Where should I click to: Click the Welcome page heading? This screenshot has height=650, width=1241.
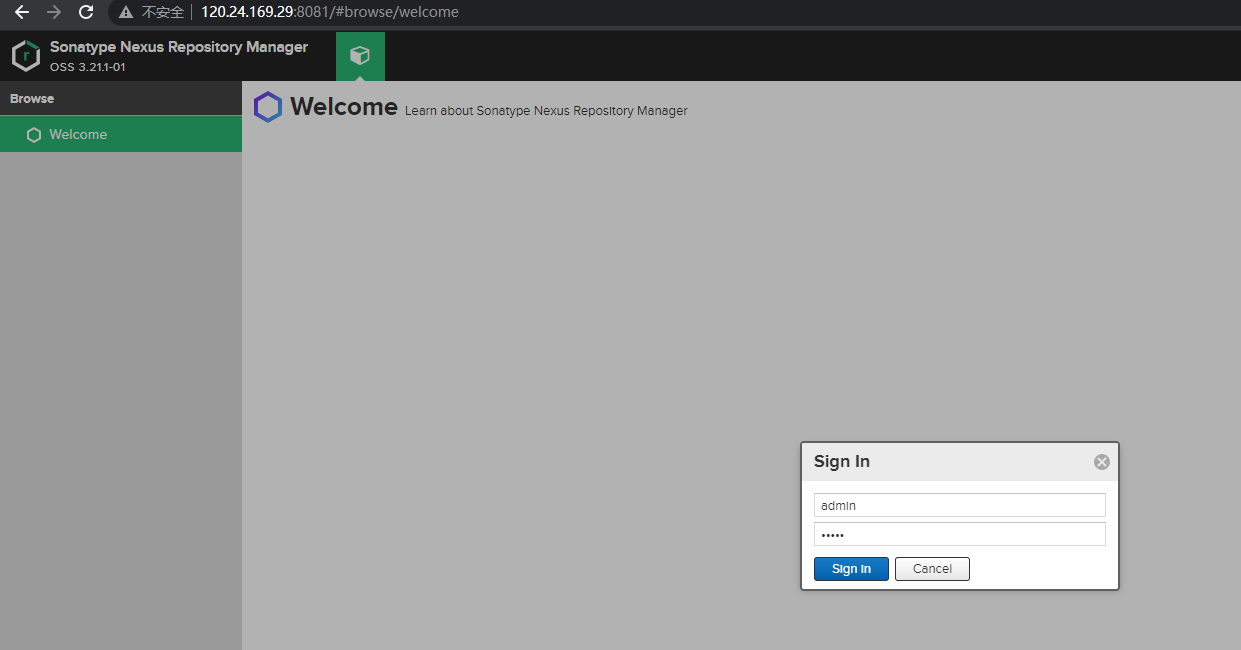pyautogui.click(x=344, y=107)
